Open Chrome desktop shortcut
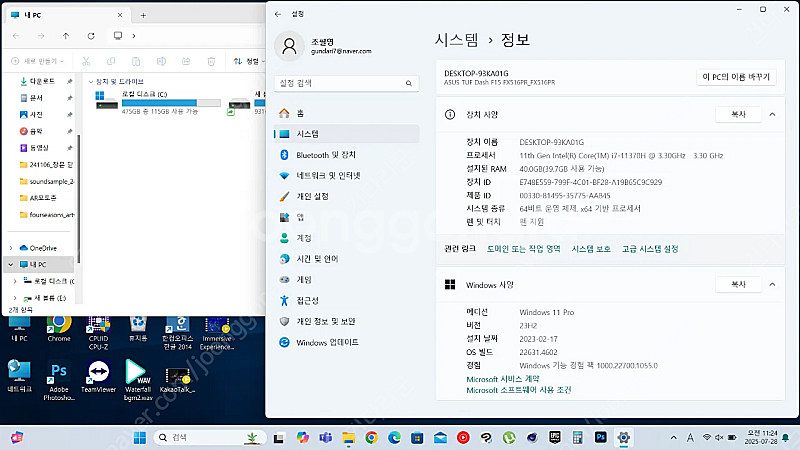This screenshot has width=800, height=450. coord(59,329)
